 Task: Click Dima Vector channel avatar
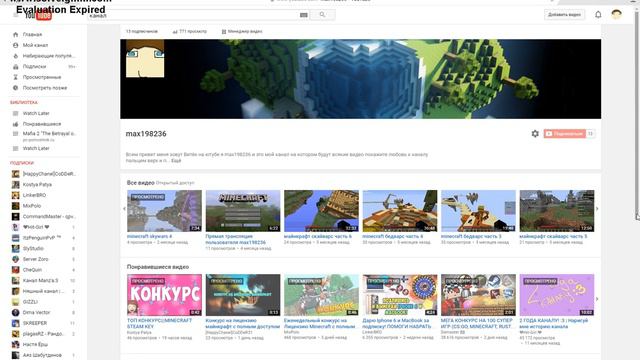point(16,313)
